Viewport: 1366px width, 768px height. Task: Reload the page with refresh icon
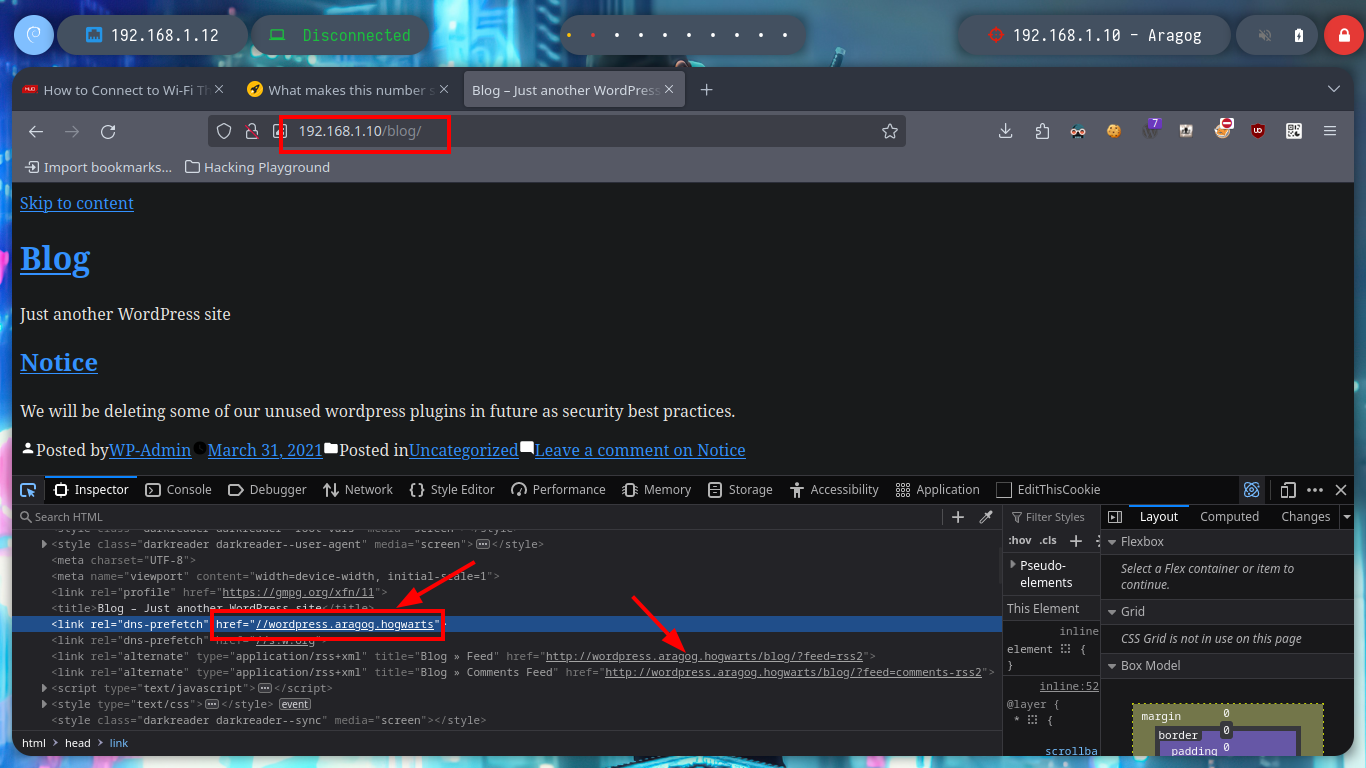108,131
